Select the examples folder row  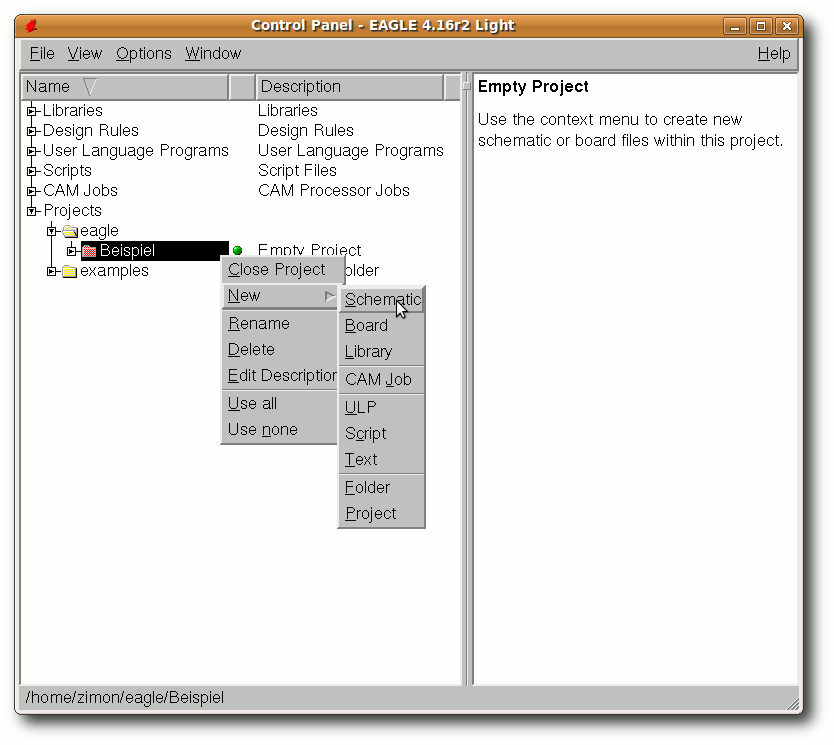(x=114, y=271)
